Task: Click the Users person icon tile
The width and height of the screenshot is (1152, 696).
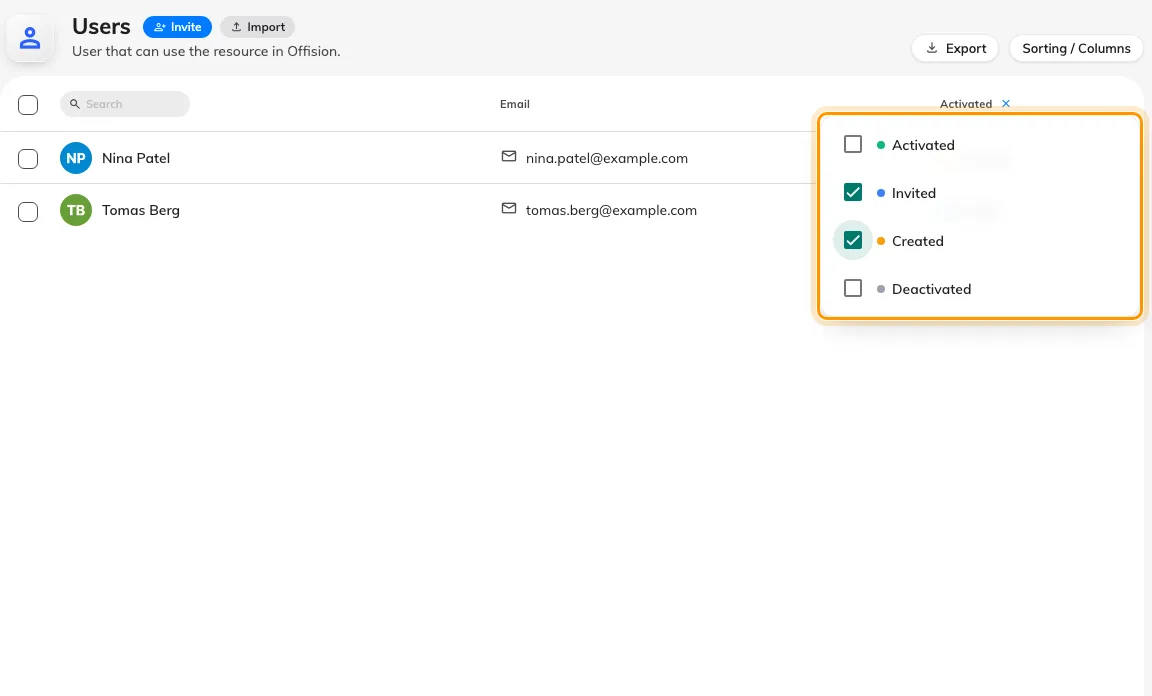Action: pos(29,38)
